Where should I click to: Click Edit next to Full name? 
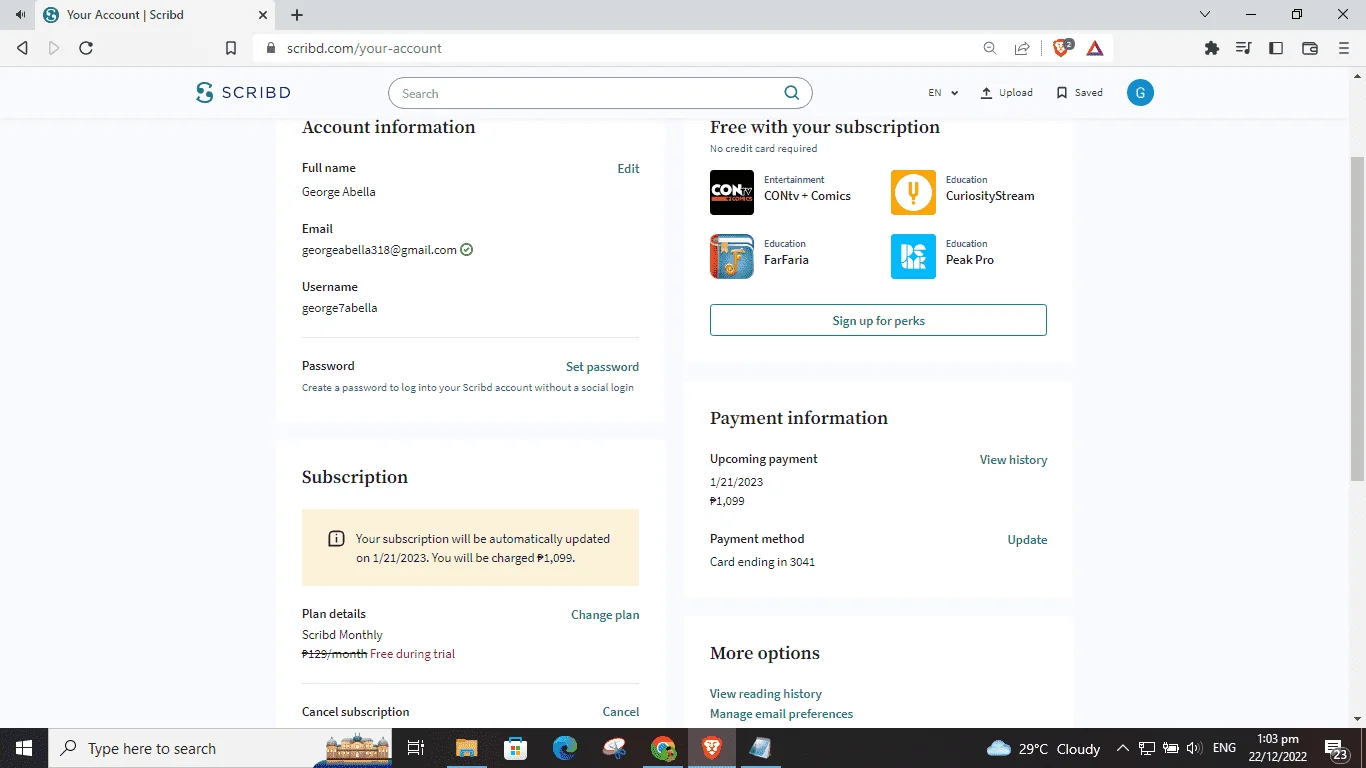pyautogui.click(x=628, y=169)
